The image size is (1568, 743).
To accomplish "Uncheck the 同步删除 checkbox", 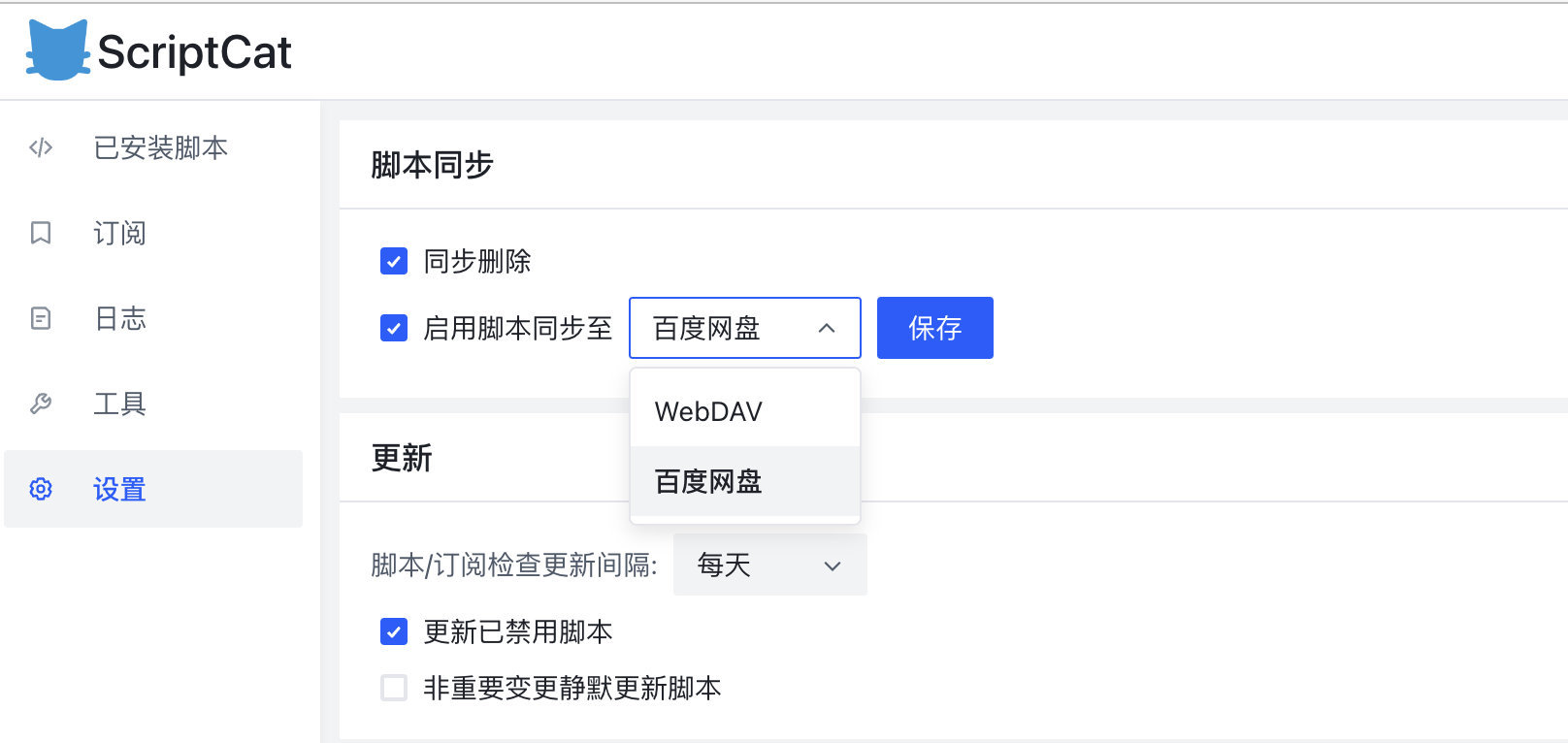I will pos(394,261).
